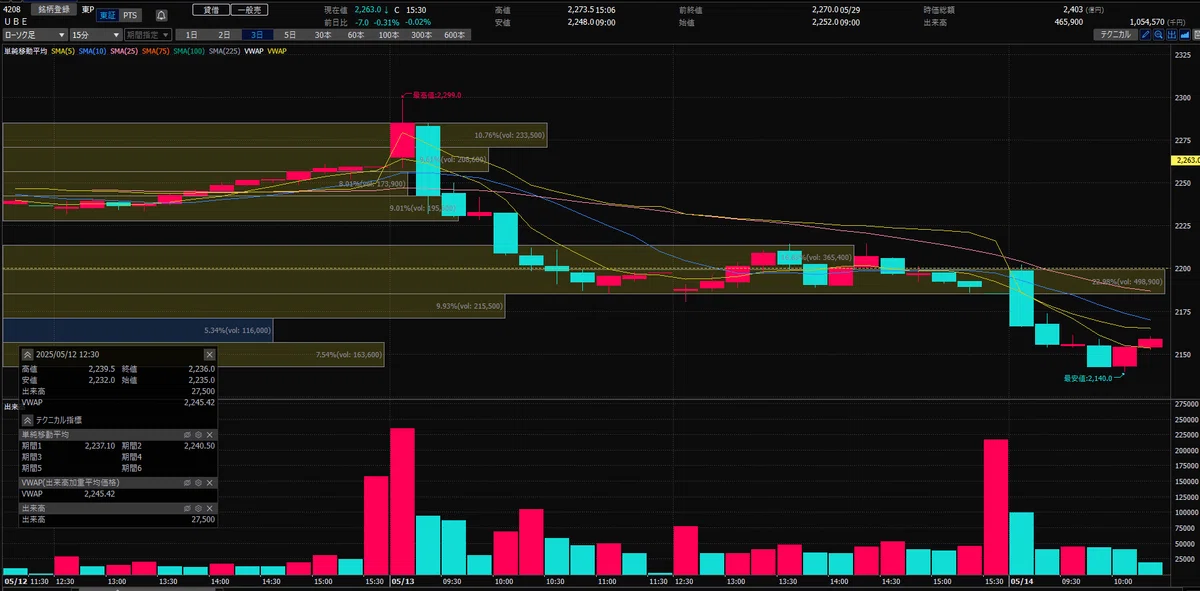This screenshot has height=591, width=1200.
Task: Select the 1日 range tab
Action: click(193, 34)
